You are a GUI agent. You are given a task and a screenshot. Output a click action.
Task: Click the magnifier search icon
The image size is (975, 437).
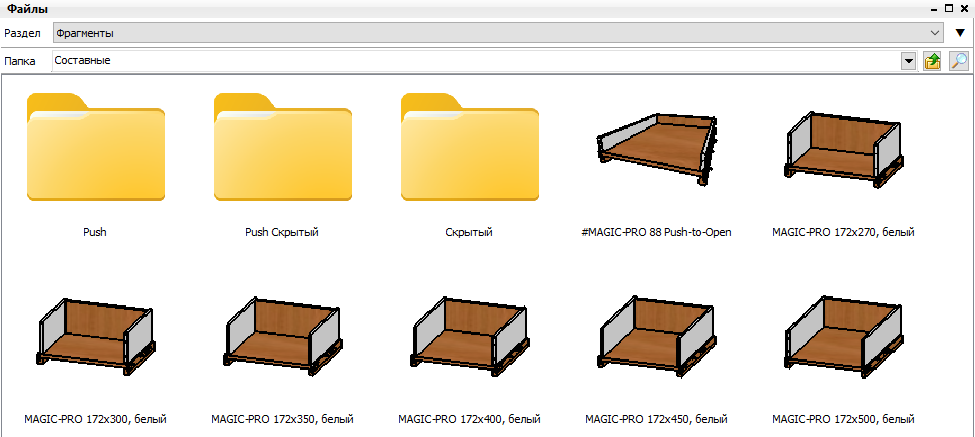pyautogui.click(x=959, y=61)
